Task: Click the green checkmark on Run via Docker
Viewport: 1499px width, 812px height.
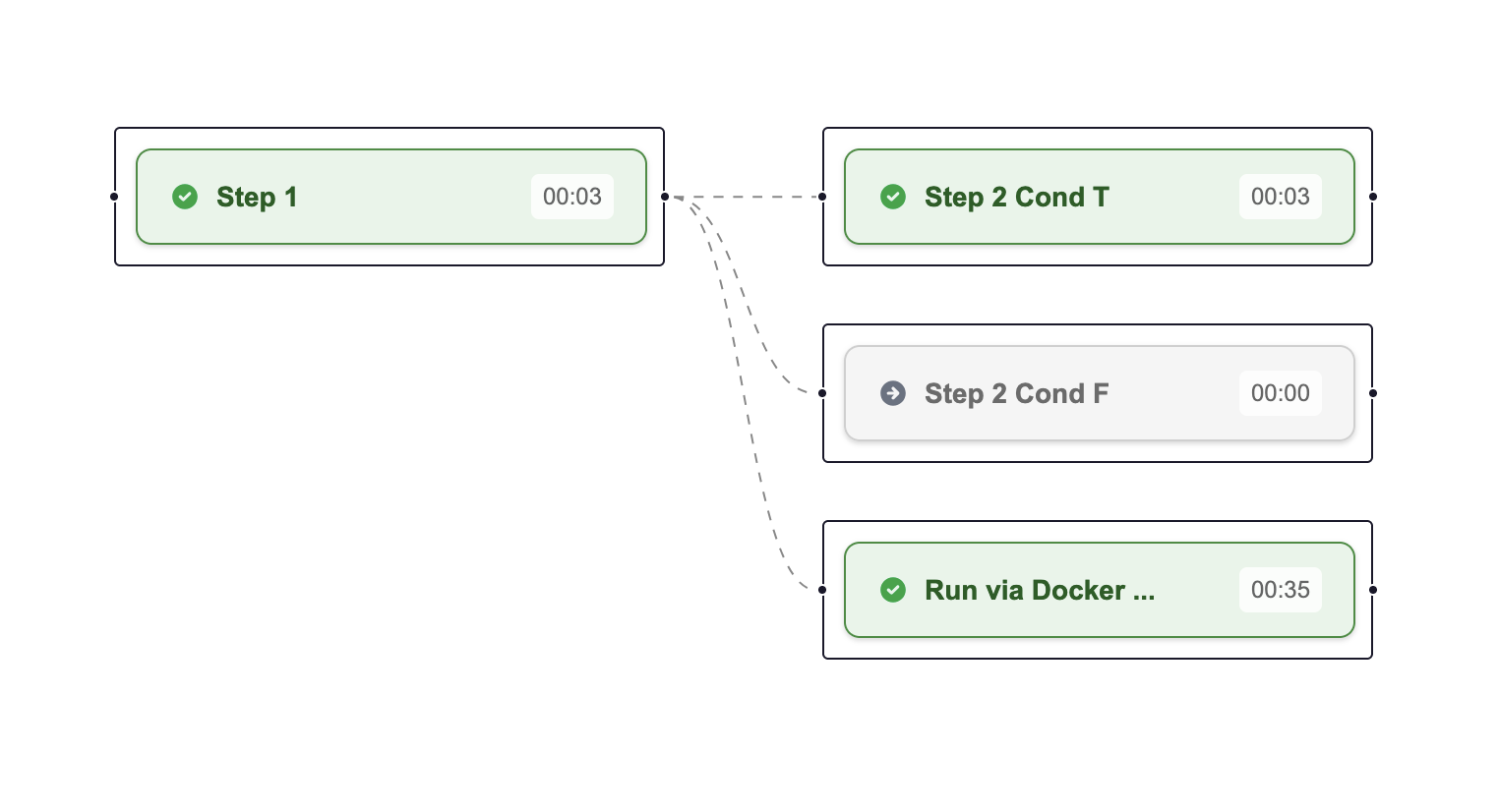Action: 893,590
